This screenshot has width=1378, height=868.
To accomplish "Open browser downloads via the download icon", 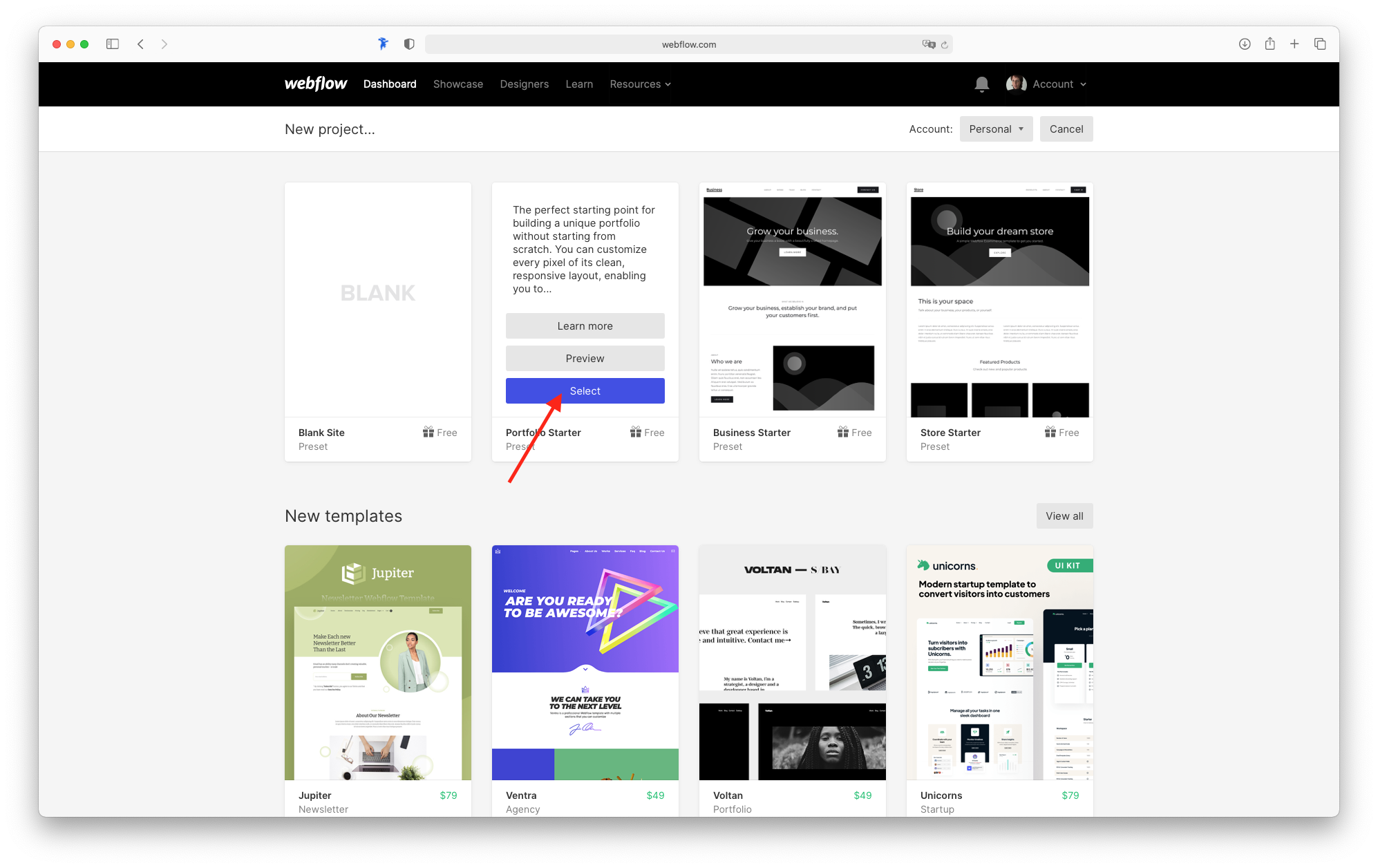I will click(x=1244, y=44).
